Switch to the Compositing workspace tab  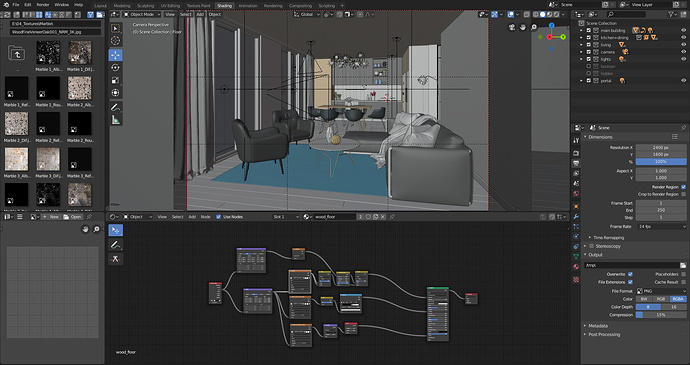tap(300, 6)
